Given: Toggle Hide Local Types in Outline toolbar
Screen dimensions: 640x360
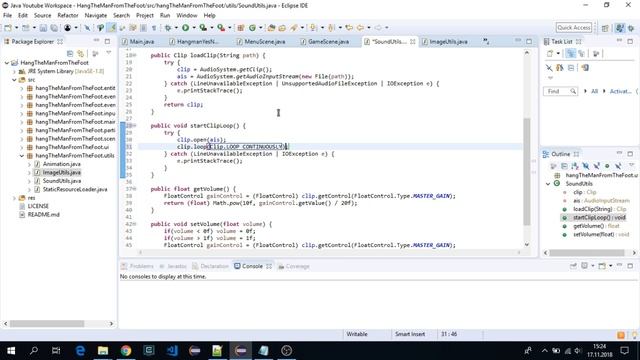Looking at the screenshot, I should point(618,166).
